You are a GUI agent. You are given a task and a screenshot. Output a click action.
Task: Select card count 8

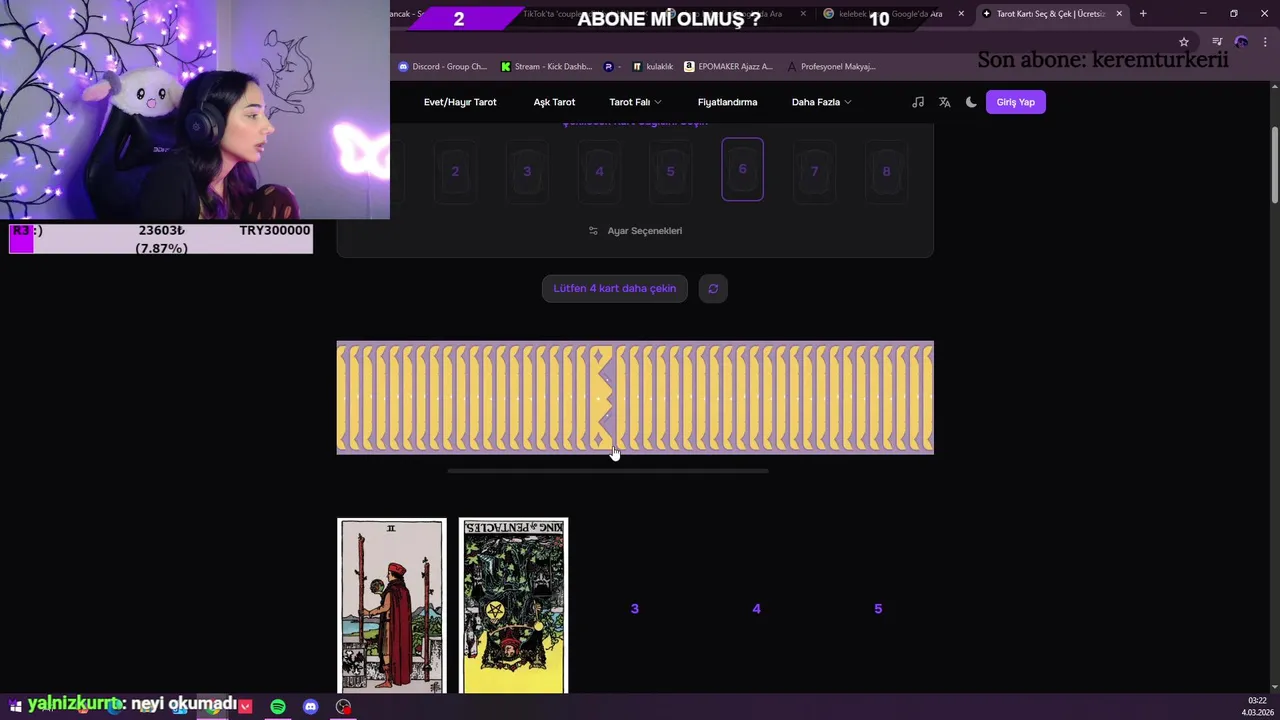click(886, 171)
